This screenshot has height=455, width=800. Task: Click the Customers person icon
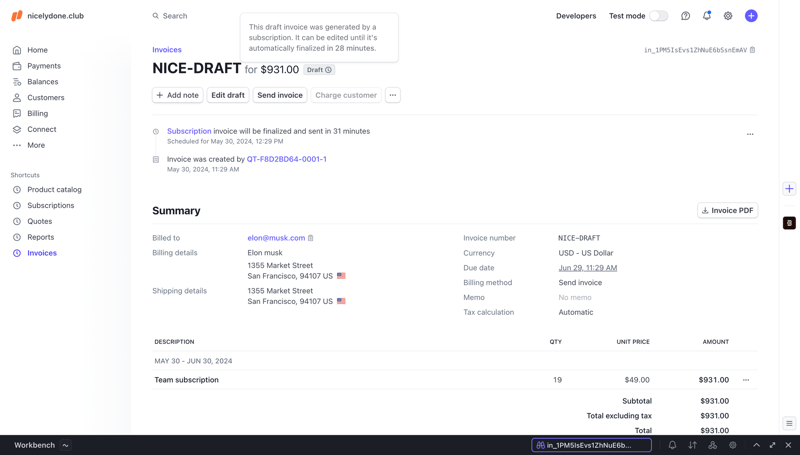(x=17, y=97)
